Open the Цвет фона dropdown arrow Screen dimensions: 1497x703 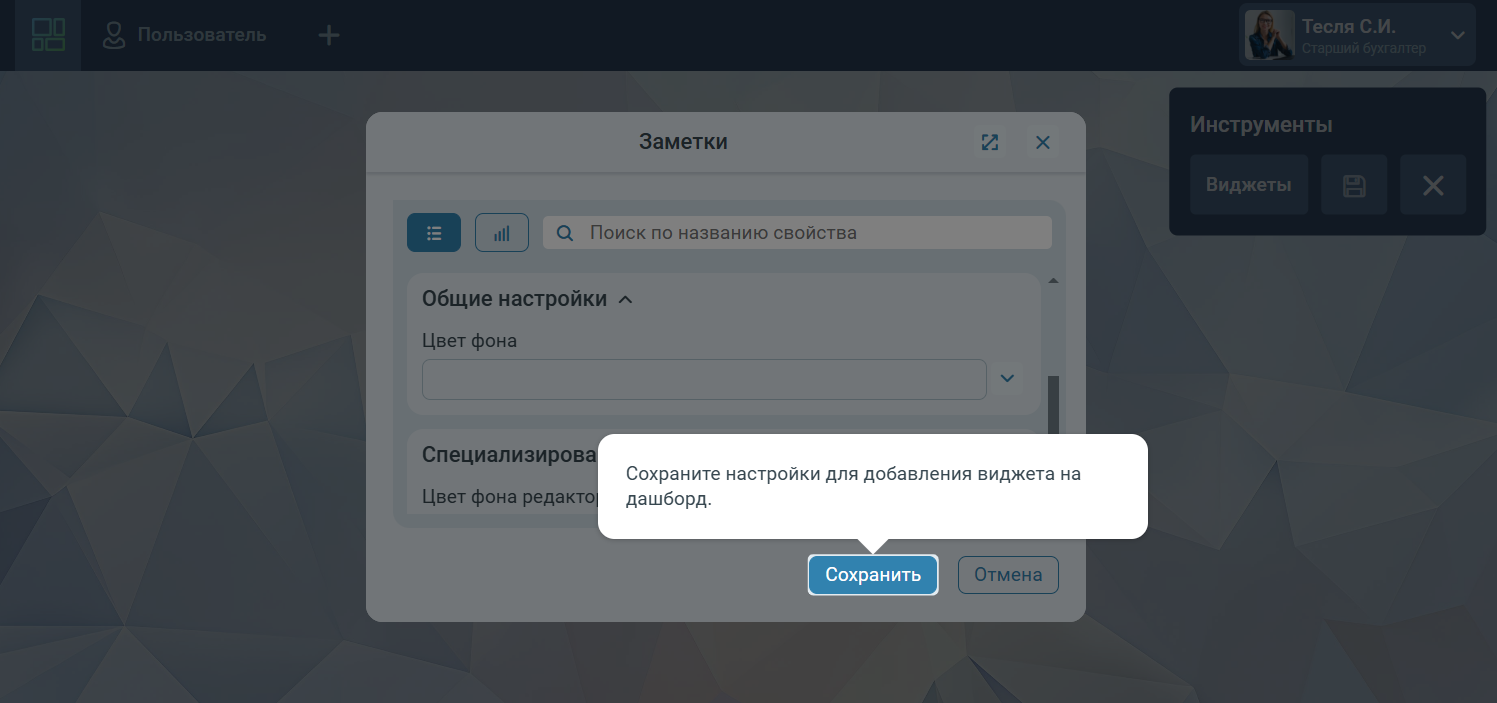[1007, 378]
